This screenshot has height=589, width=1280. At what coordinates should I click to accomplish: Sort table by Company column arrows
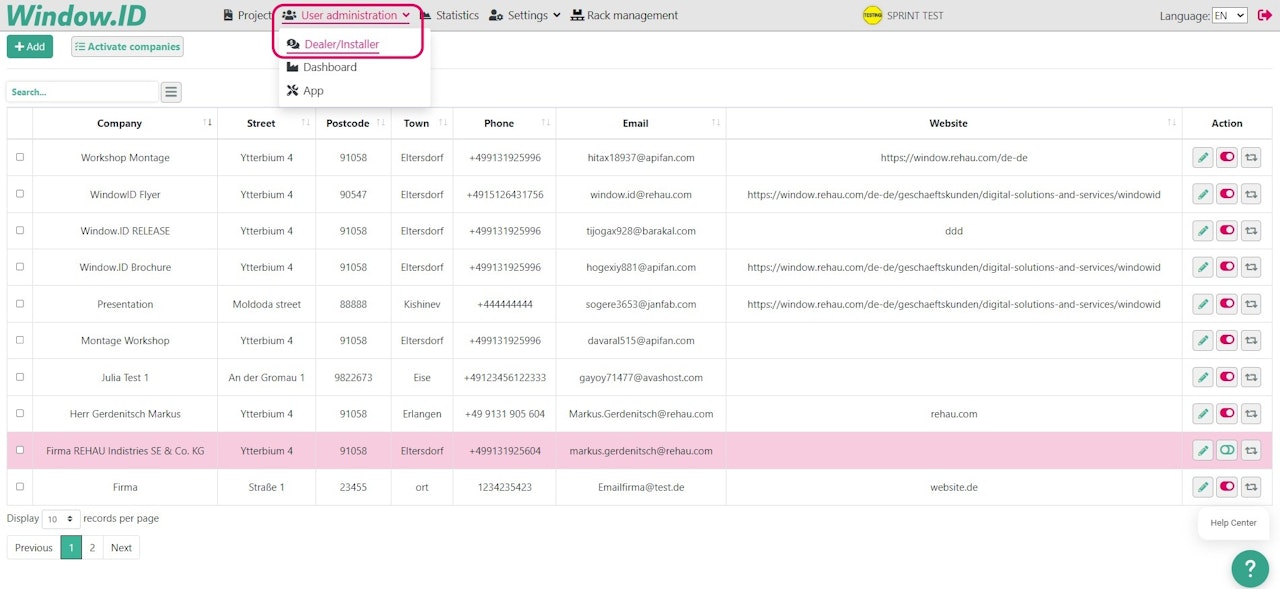coord(208,123)
